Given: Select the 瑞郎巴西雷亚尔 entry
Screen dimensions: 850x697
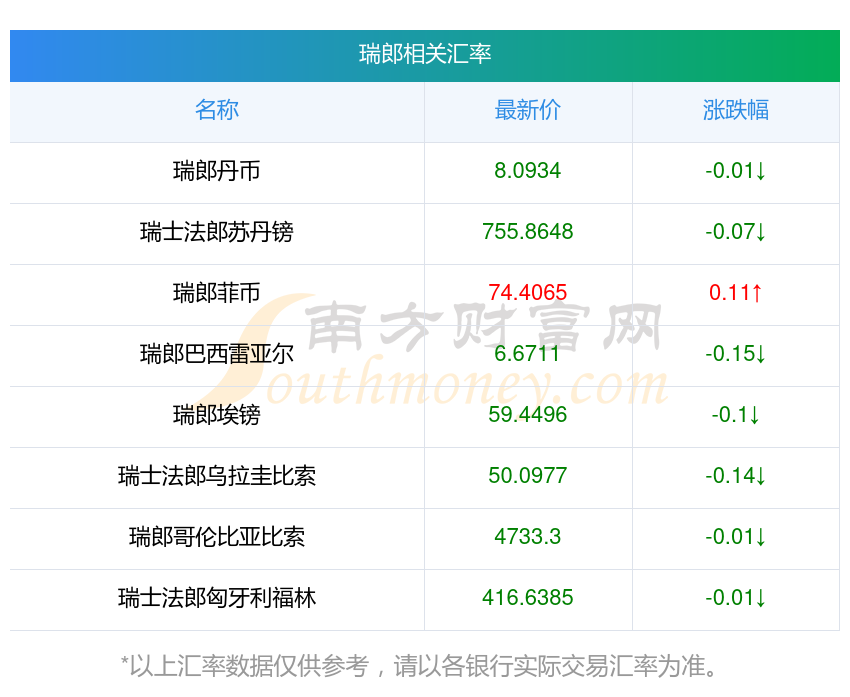Looking at the screenshot, I should (x=217, y=354).
